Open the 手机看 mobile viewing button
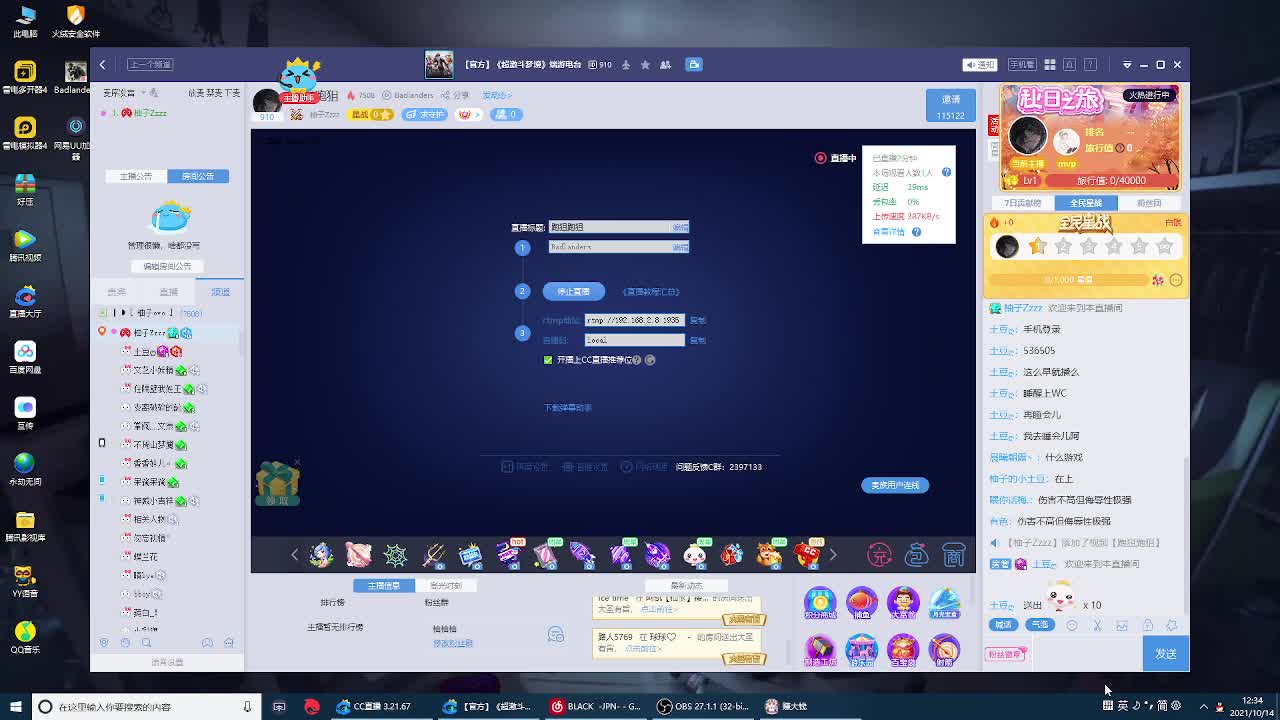Viewport: 1280px width, 720px height. 1021,64
